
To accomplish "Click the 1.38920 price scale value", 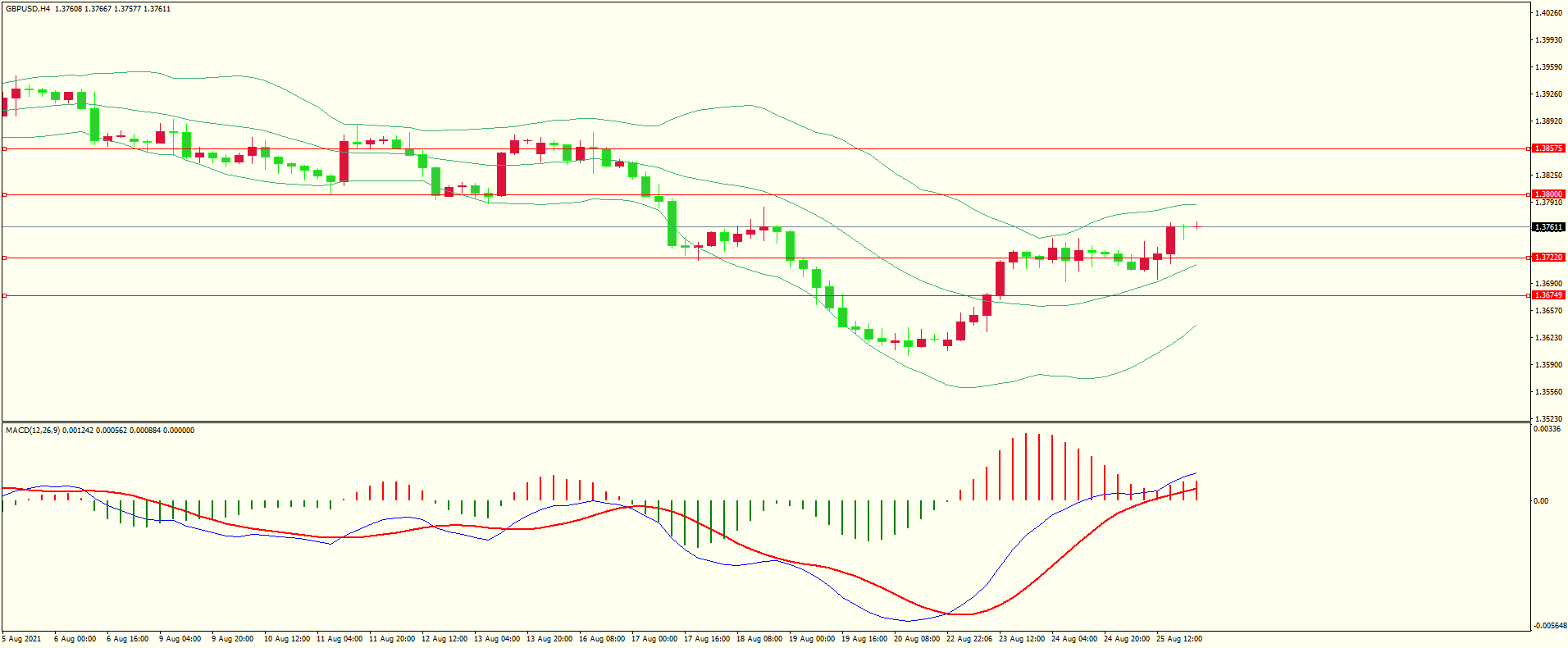I will (x=1548, y=121).
